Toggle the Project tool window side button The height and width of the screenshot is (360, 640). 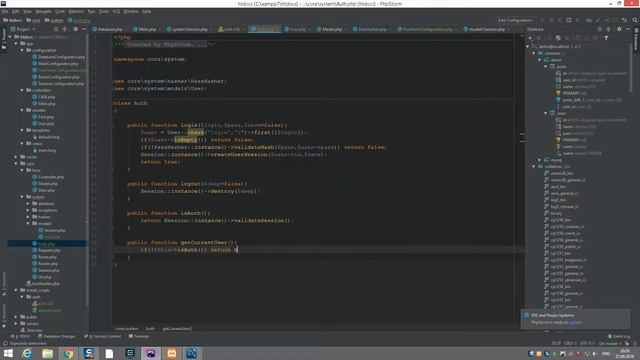(4, 39)
